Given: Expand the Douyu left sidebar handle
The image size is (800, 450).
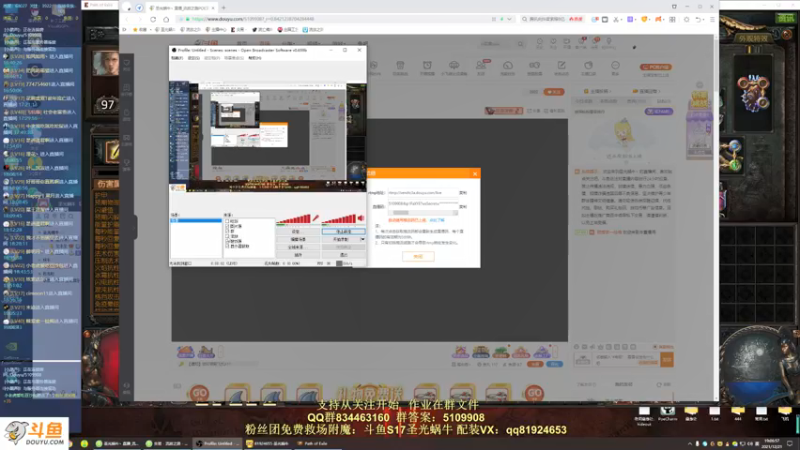Looking at the screenshot, I should (x=135, y=227).
